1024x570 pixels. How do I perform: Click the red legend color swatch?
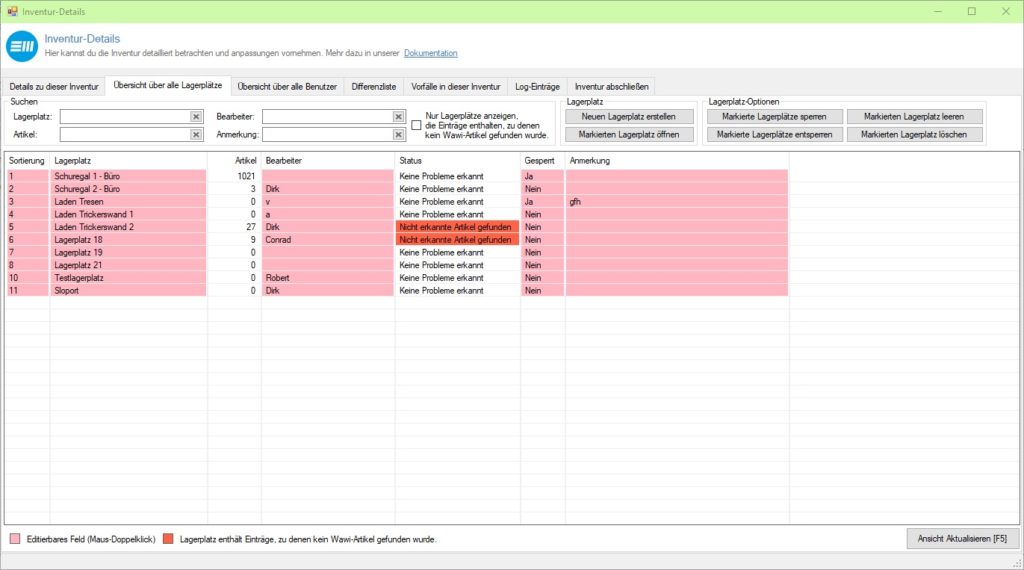point(168,539)
